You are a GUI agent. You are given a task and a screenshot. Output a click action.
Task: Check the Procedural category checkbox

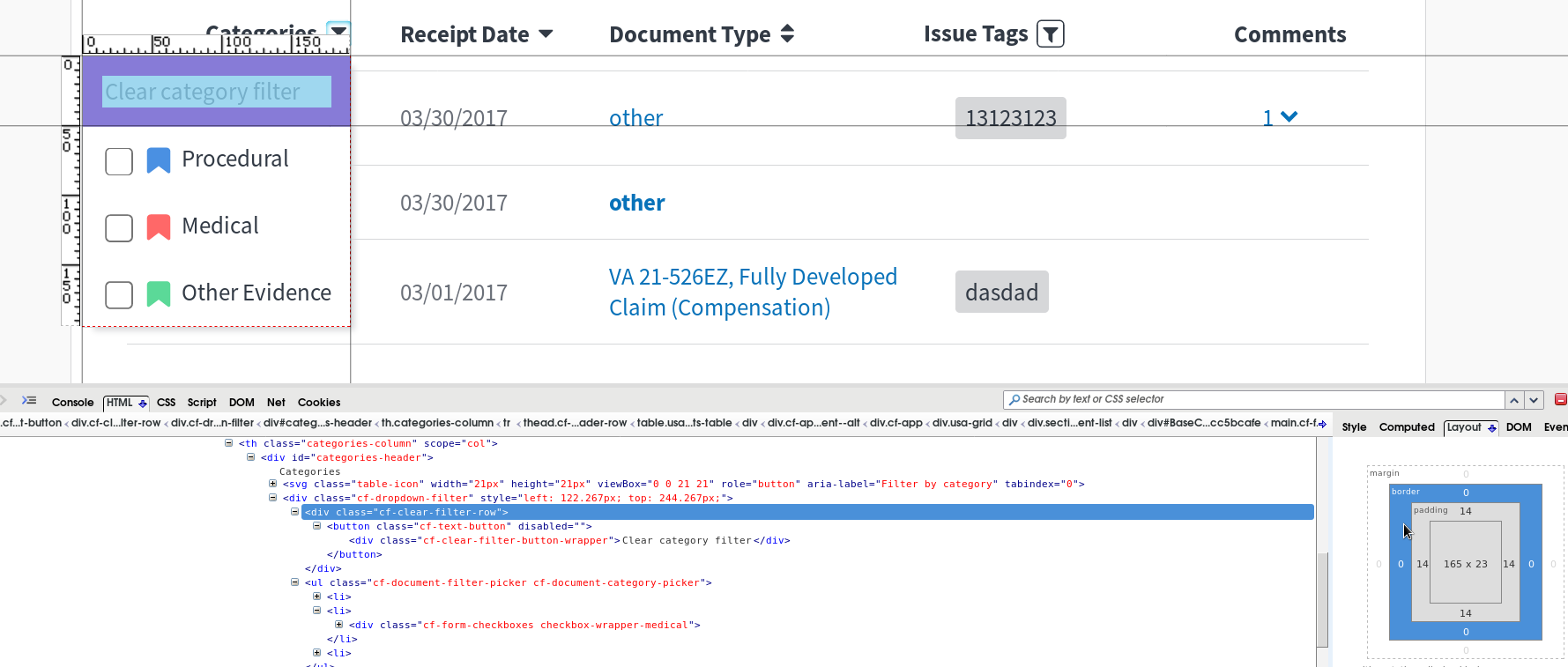[119, 161]
